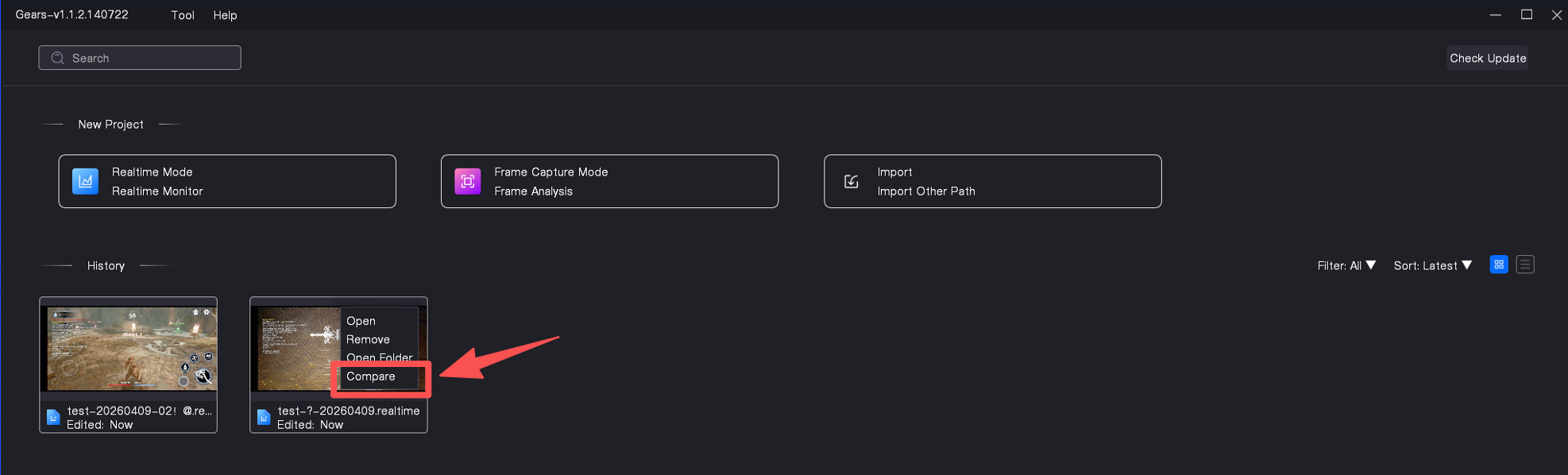Click the Check Update button
The width and height of the screenshot is (1568, 475).
[x=1488, y=58]
